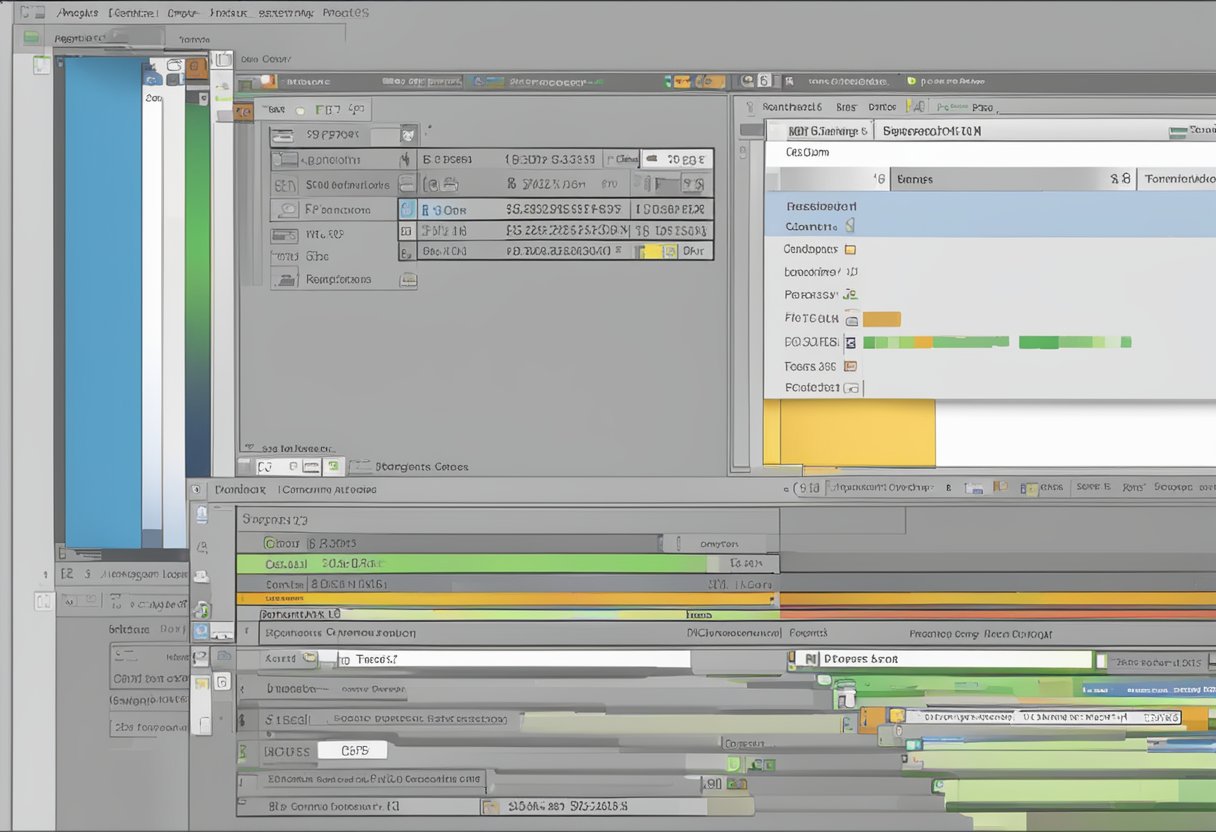
Task: Click the orange icon beside Foars 366
Action: pyautogui.click(x=850, y=366)
